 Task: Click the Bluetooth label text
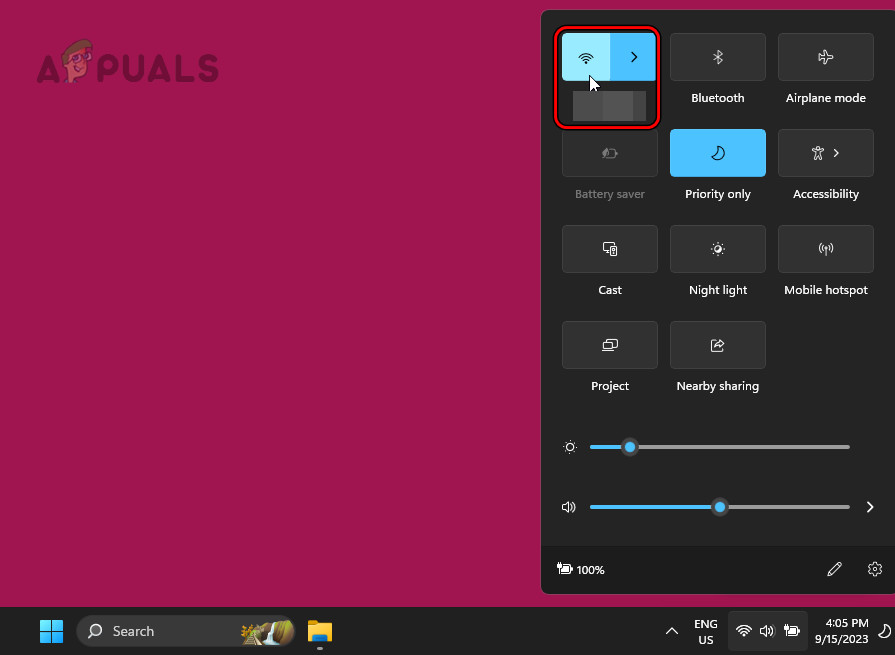(717, 98)
